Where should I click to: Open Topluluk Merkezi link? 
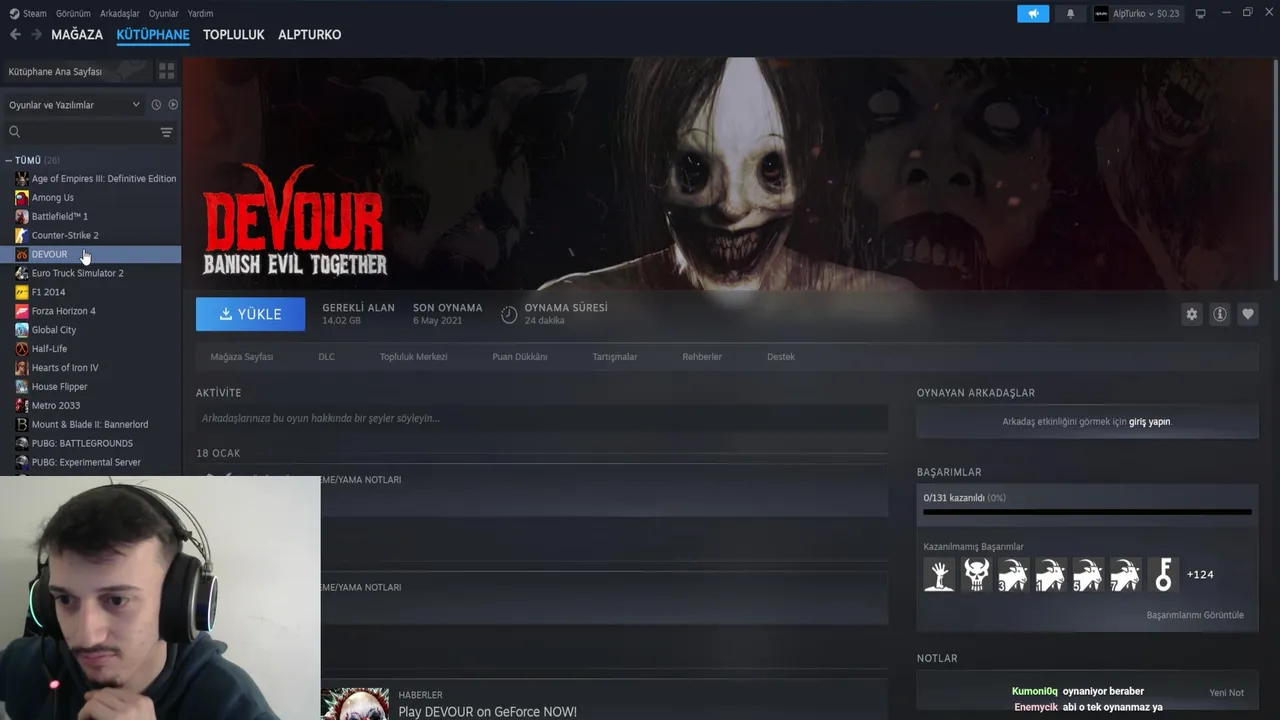pos(413,357)
